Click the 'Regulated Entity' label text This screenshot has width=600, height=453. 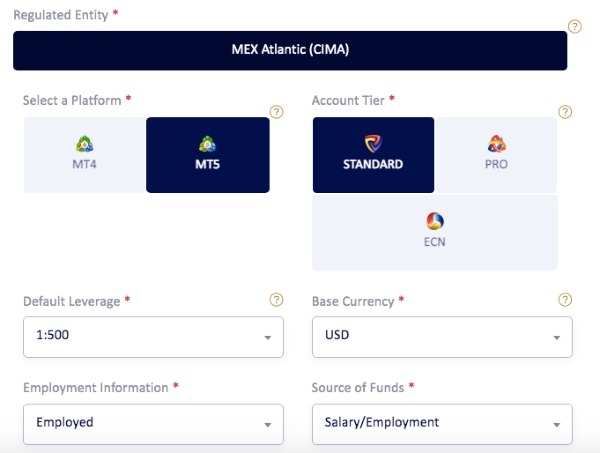61,15
